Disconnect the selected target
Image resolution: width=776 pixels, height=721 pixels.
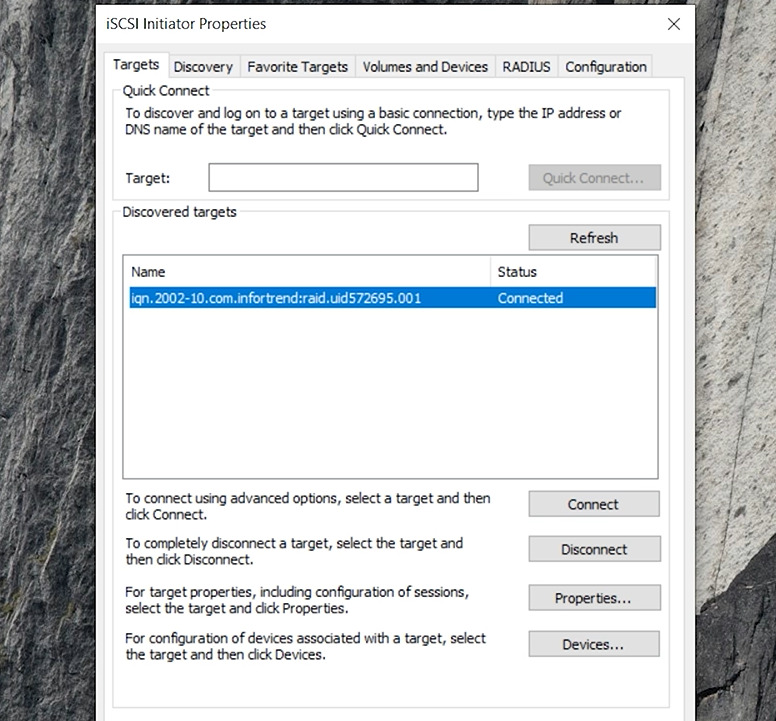(594, 549)
